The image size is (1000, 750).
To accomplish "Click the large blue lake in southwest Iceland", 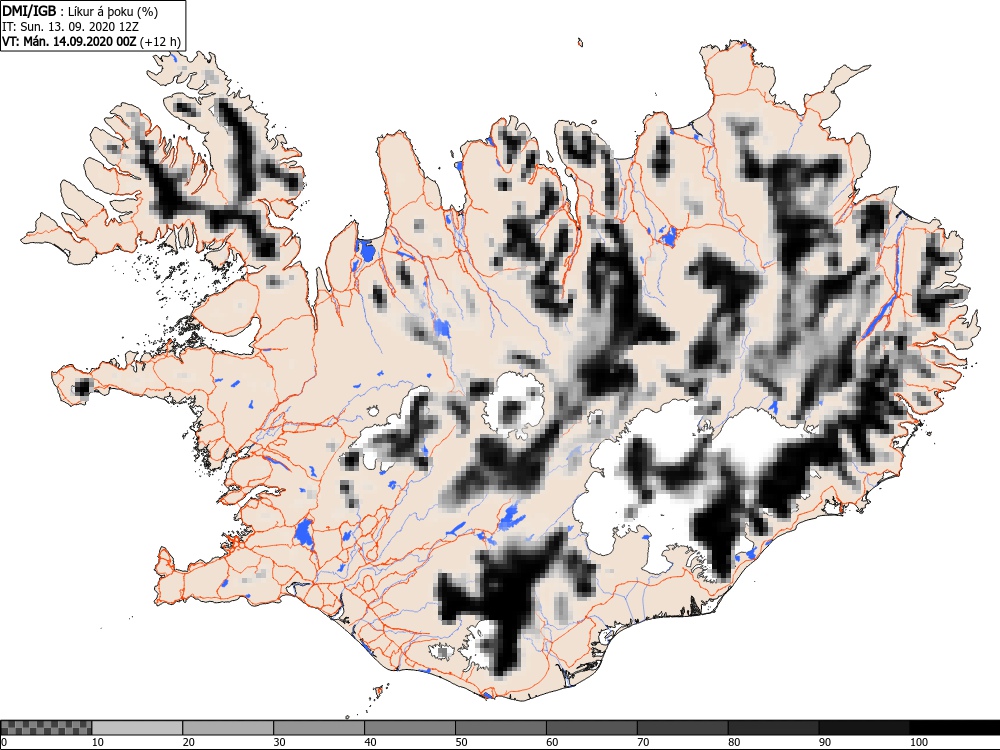I will tap(304, 533).
